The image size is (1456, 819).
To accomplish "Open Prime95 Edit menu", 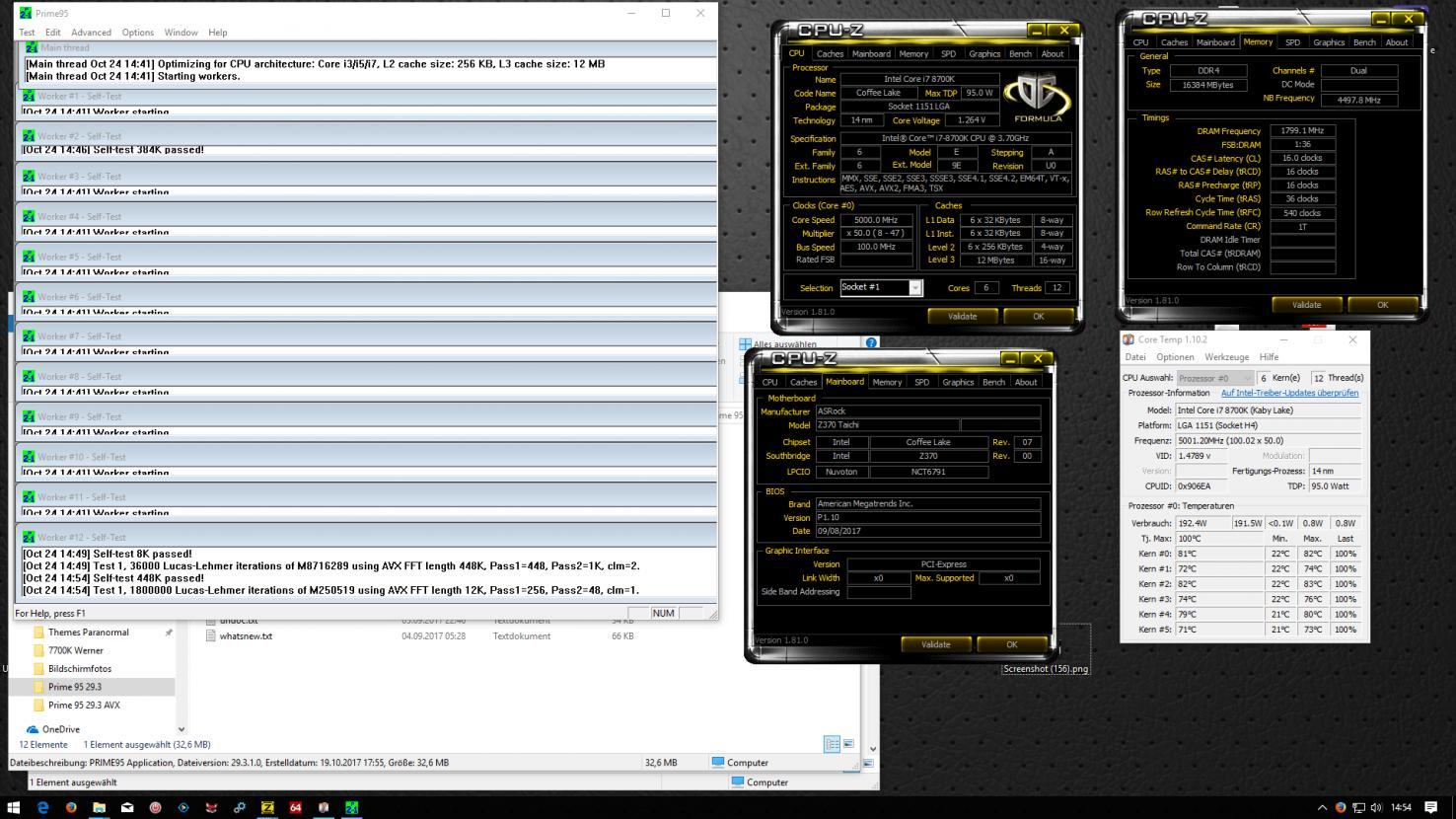I will tap(52, 33).
